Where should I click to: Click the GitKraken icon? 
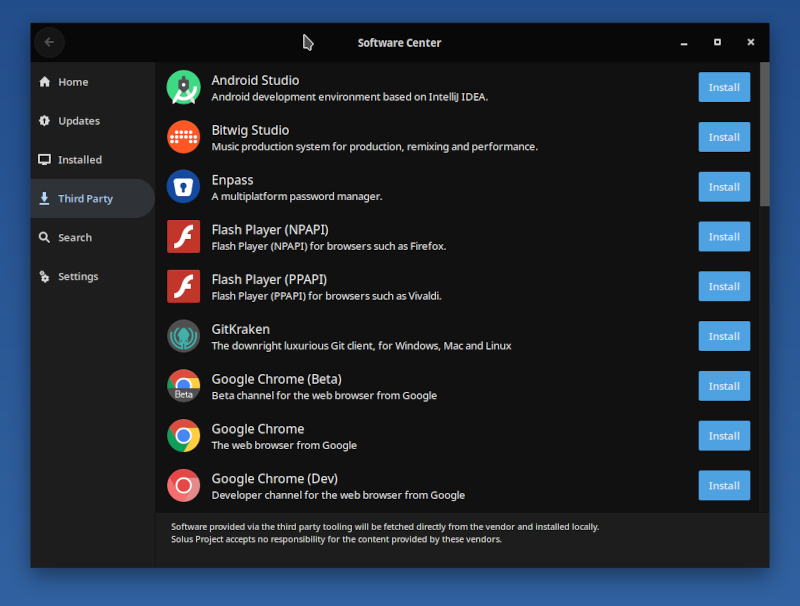(183, 336)
